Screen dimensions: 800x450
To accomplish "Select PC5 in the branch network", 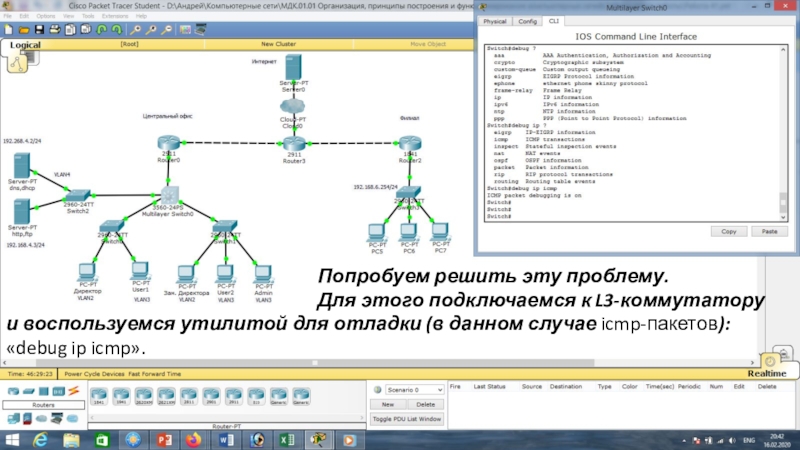I will (377, 233).
